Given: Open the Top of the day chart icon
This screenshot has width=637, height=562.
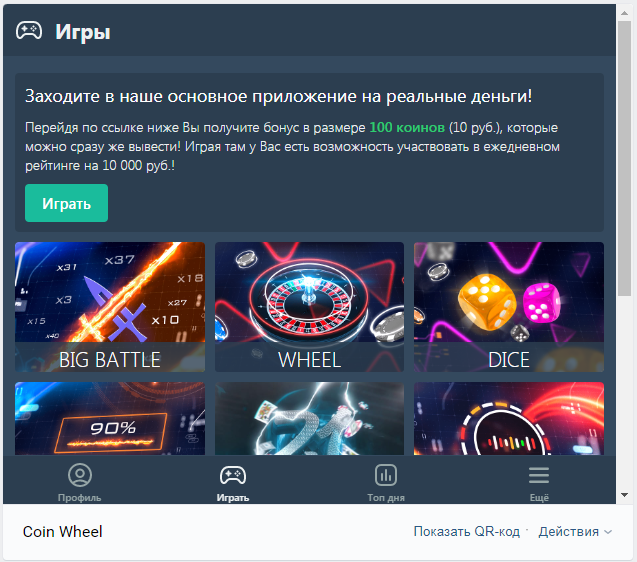Looking at the screenshot, I should 386,475.
